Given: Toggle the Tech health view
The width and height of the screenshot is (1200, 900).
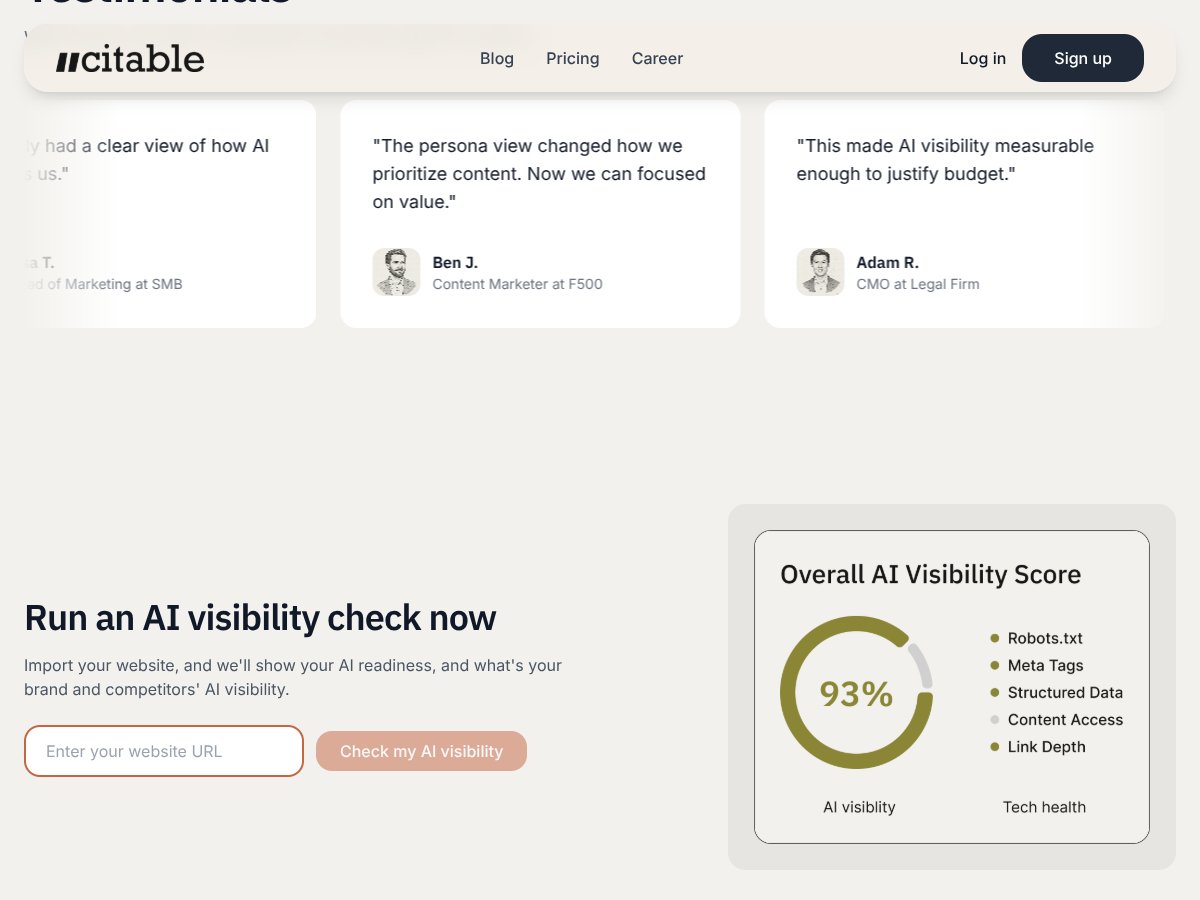Looking at the screenshot, I should pyautogui.click(x=1044, y=807).
